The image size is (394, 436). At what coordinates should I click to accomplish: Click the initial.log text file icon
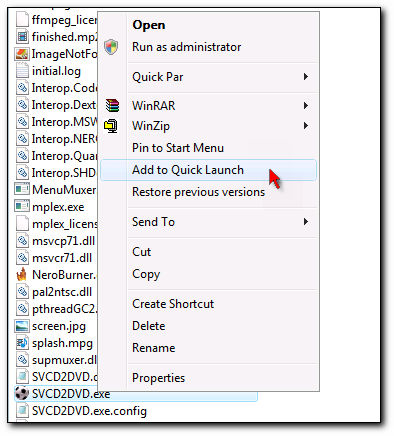(x=22, y=71)
